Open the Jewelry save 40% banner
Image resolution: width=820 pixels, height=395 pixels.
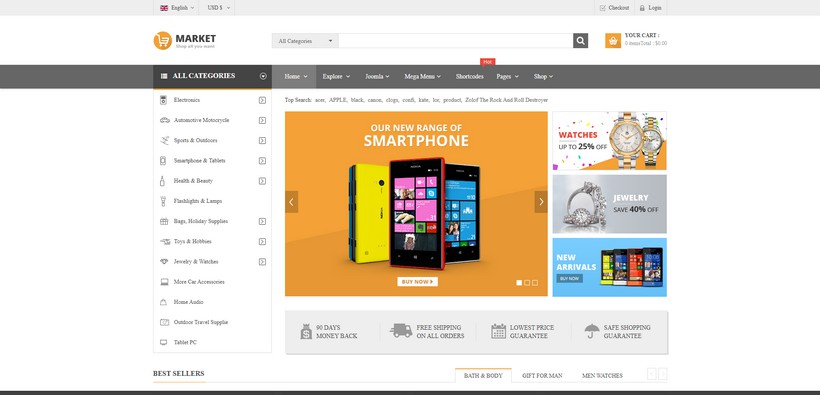609,204
